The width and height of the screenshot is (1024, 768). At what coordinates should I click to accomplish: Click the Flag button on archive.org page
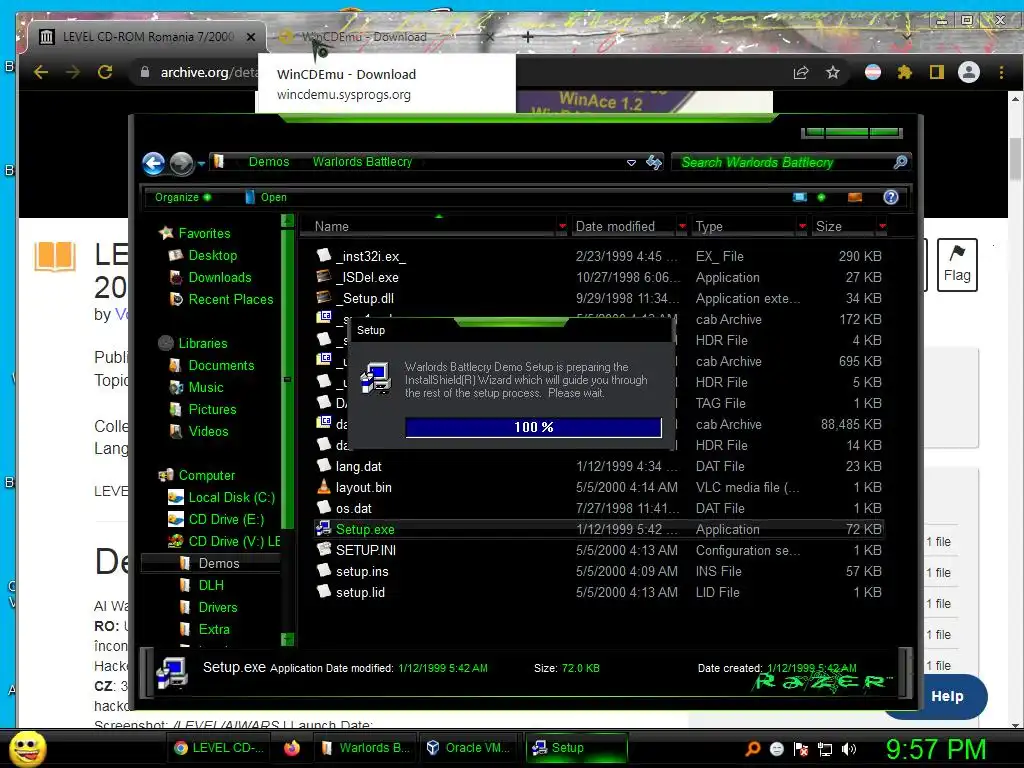tap(957, 264)
